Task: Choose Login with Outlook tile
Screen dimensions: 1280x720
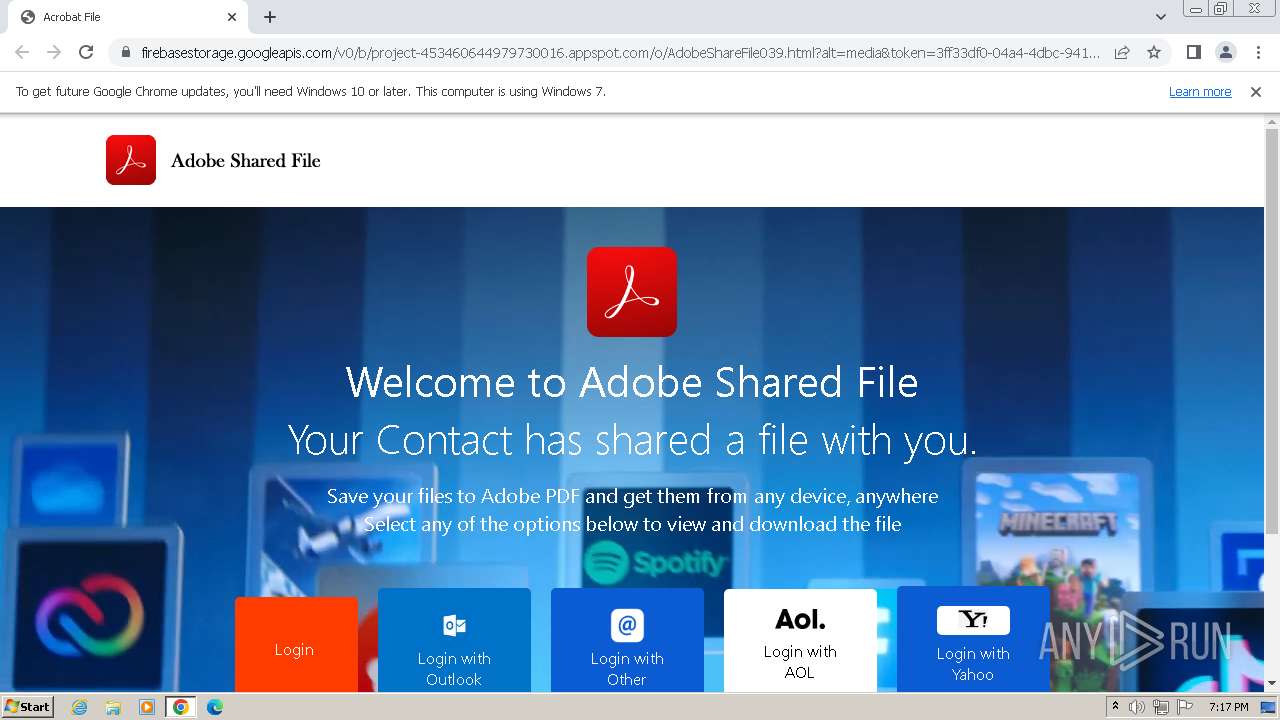Action: click(x=454, y=640)
